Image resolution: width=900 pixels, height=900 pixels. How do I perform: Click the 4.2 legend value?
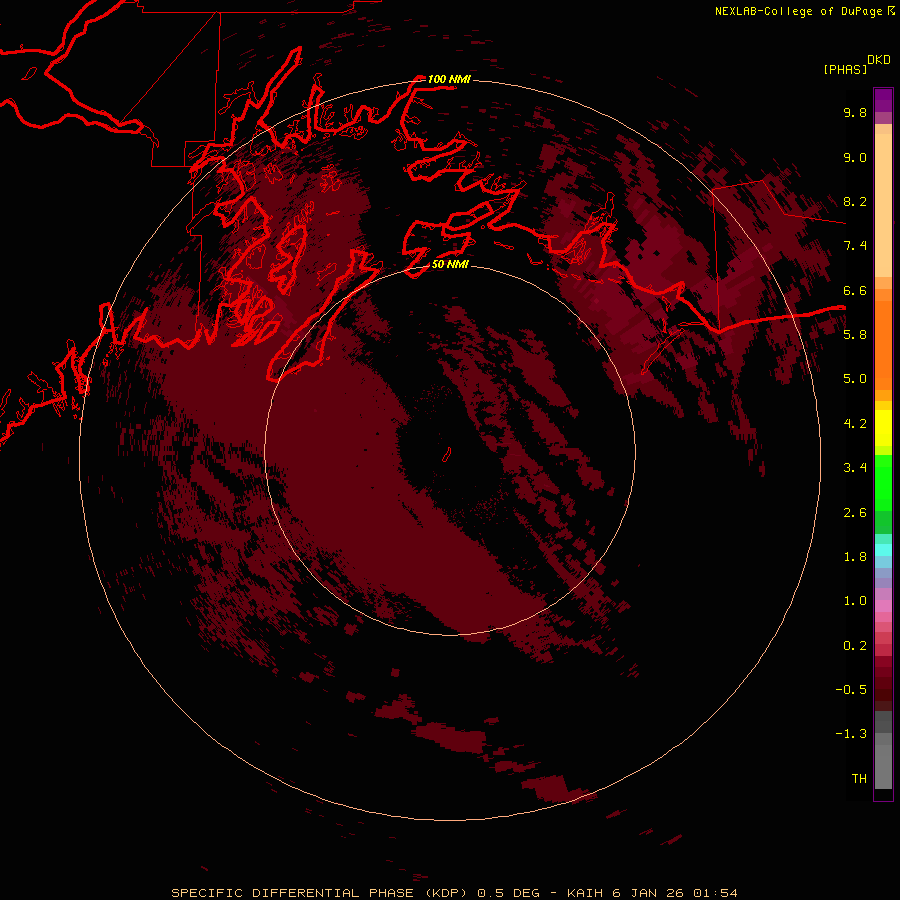pos(855,424)
